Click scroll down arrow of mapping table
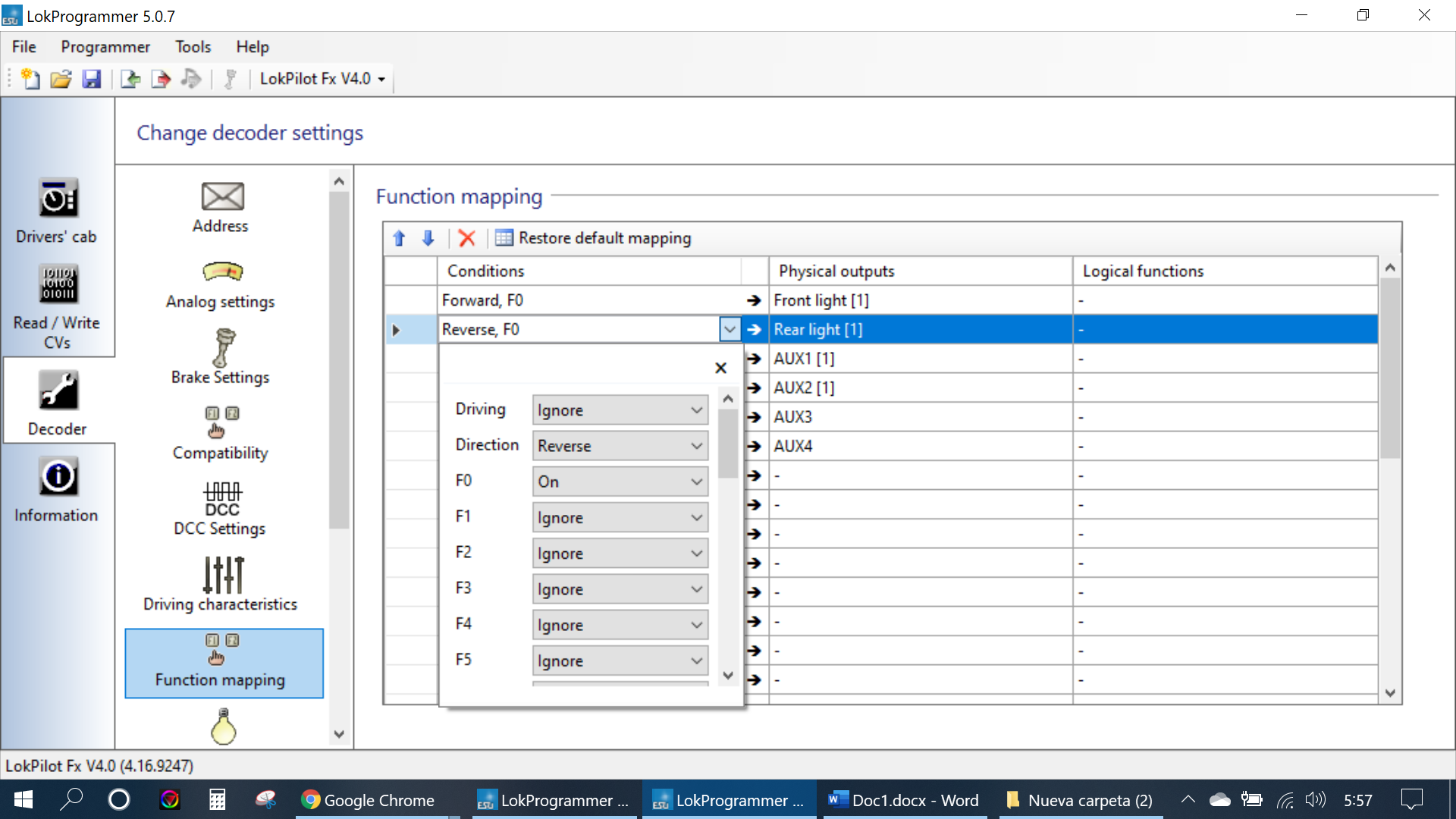Image resolution: width=1456 pixels, height=819 pixels. tap(1390, 692)
